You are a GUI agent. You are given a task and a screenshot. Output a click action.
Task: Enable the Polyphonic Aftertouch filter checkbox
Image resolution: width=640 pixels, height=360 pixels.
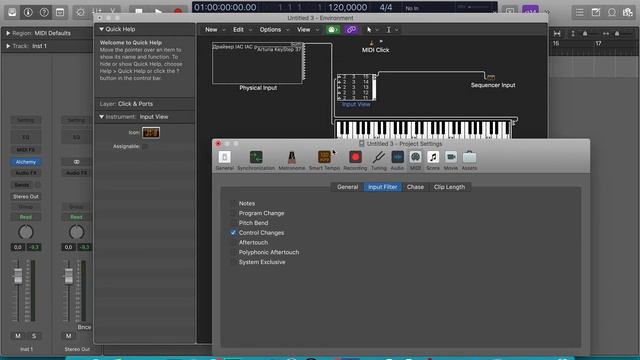(x=233, y=252)
